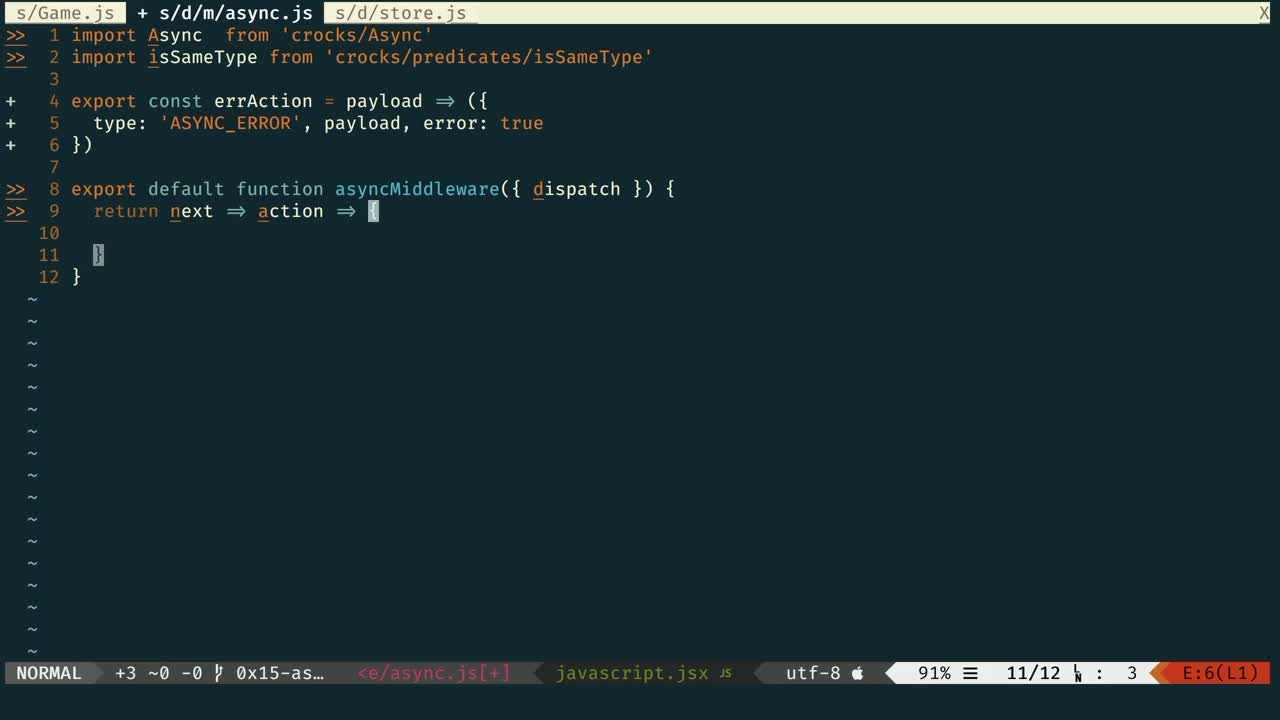Click the E:6(L1) error indicator
Viewport: 1280px width, 720px height.
[x=1220, y=673]
